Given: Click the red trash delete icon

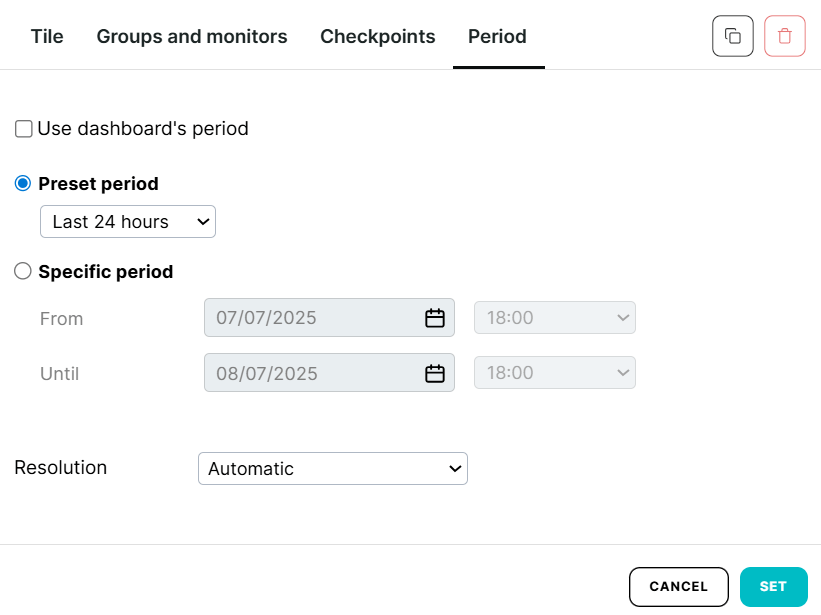Looking at the screenshot, I should tap(784, 37).
